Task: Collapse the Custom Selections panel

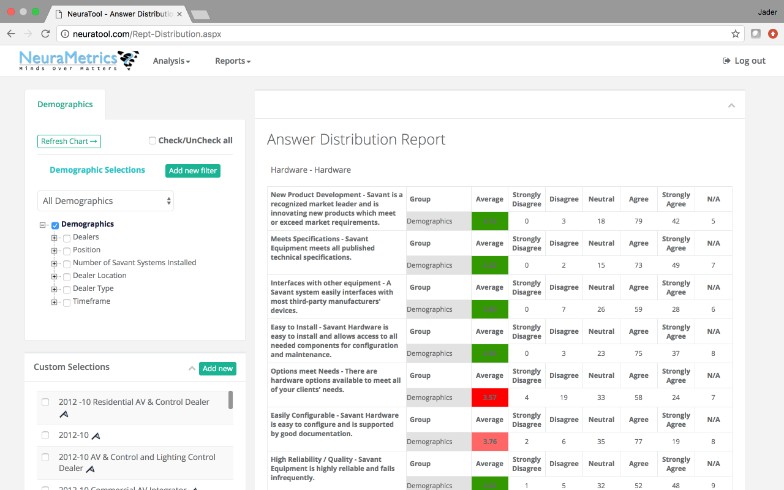Action: [192, 368]
